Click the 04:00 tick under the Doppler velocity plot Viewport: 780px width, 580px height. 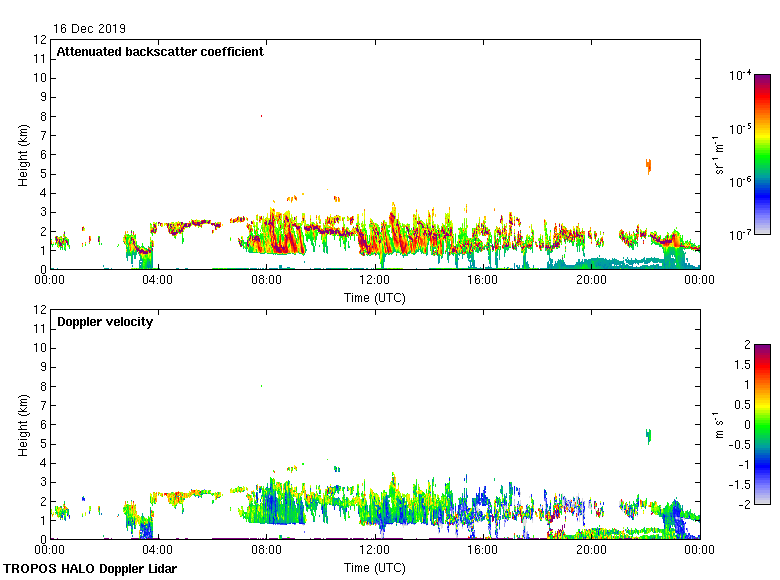tap(158, 551)
